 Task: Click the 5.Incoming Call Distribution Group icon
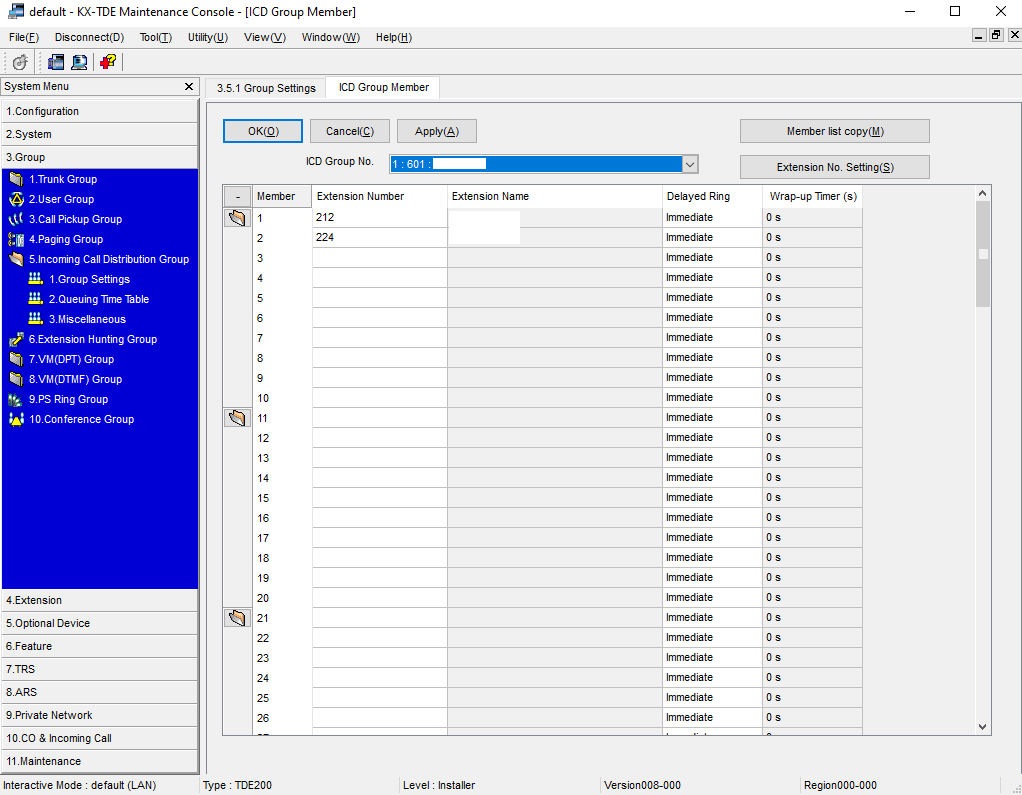(16, 259)
